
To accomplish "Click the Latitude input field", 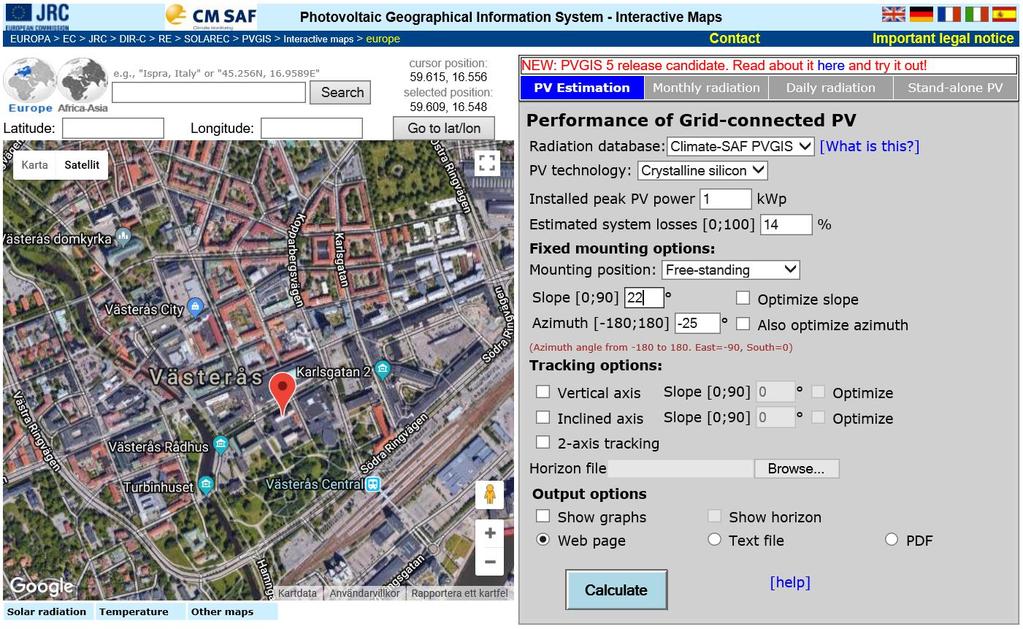I will (113, 128).
